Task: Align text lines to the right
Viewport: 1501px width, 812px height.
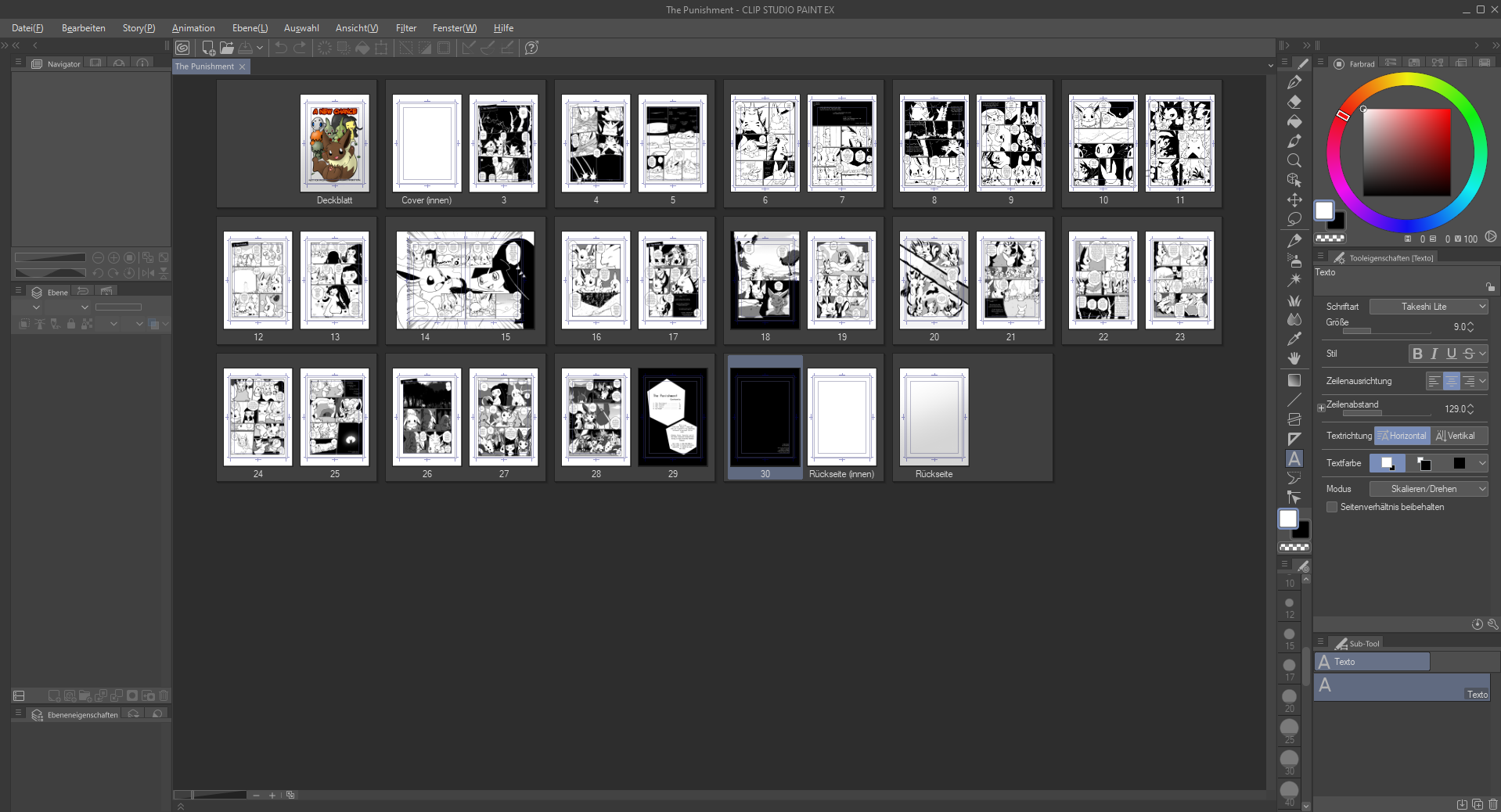Action: click(1469, 381)
